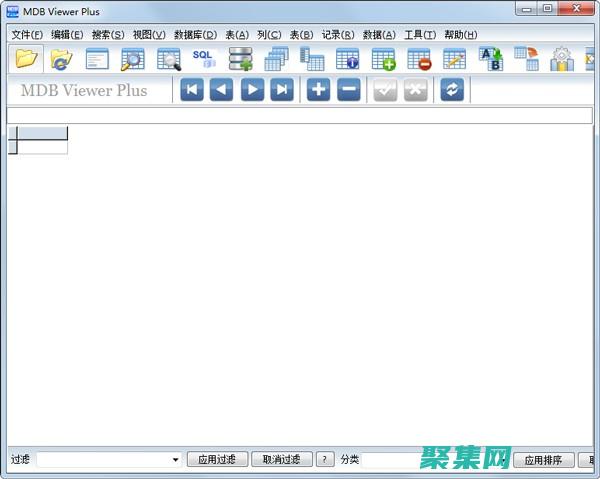Click the table information icon
The height and width of the screenshot is (479, 600).
347,59
